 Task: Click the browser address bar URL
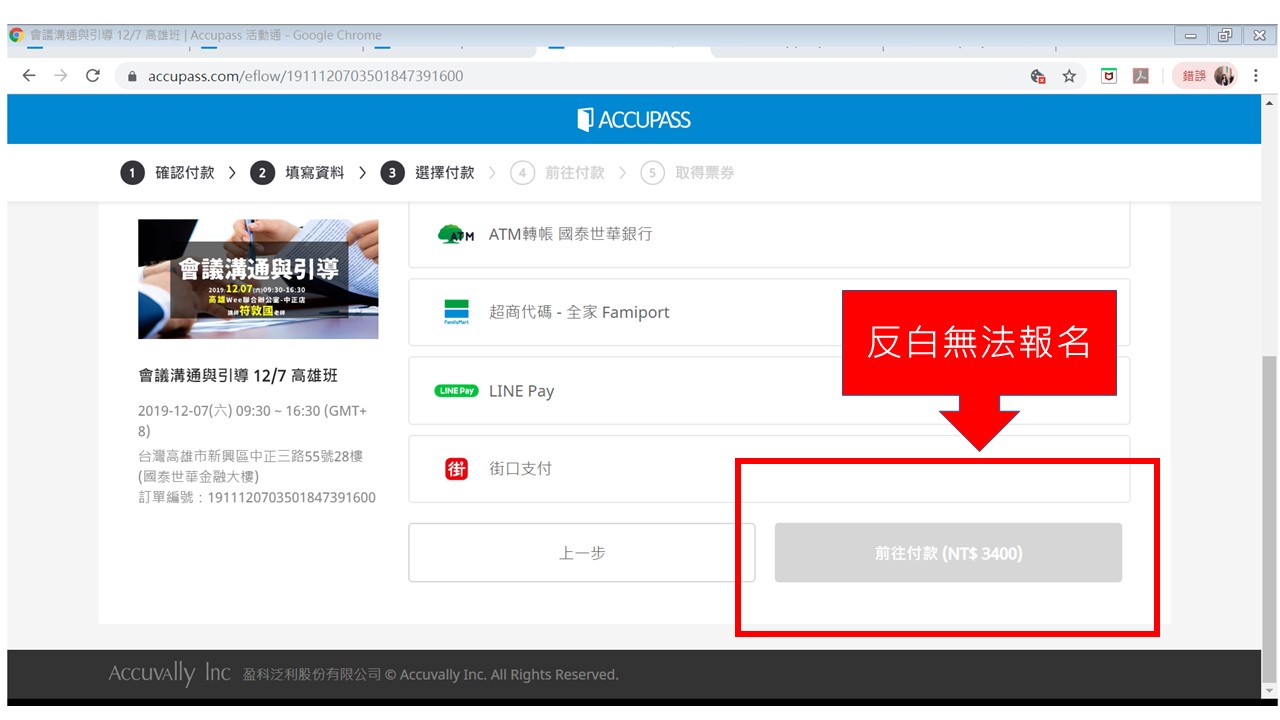coord(306,76)
